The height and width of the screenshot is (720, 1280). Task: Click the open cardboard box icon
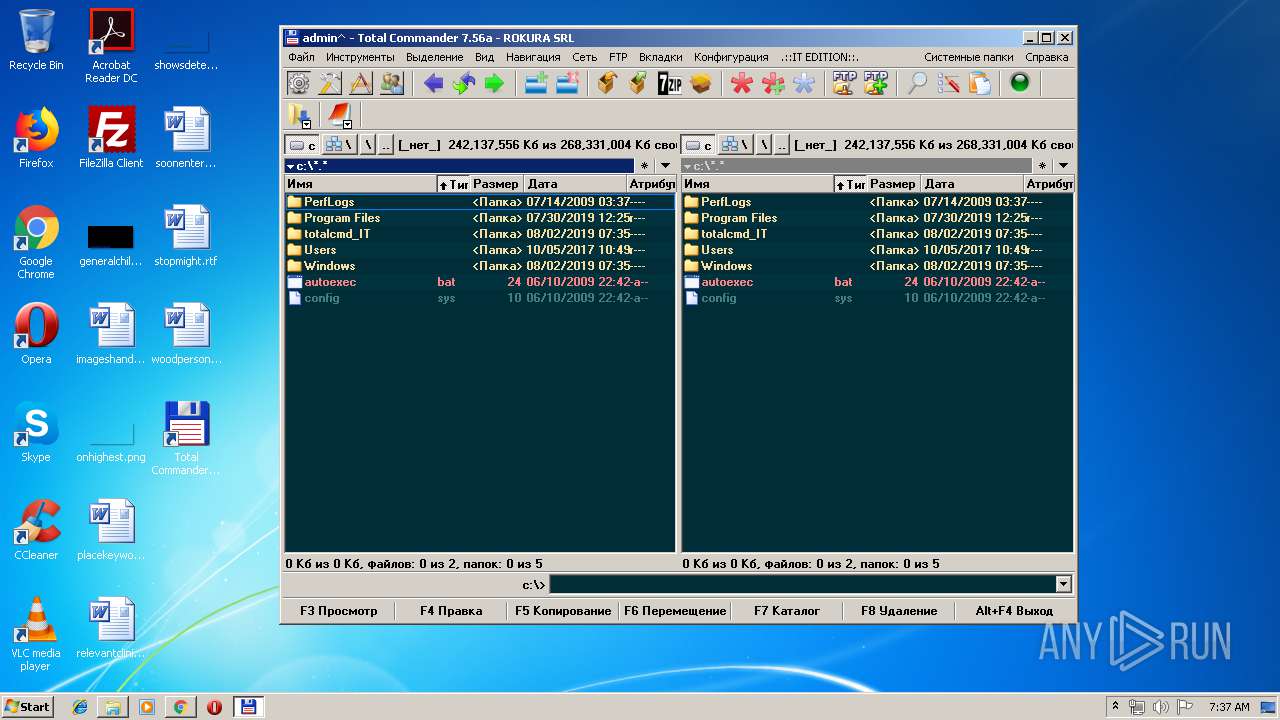point(701,84)
